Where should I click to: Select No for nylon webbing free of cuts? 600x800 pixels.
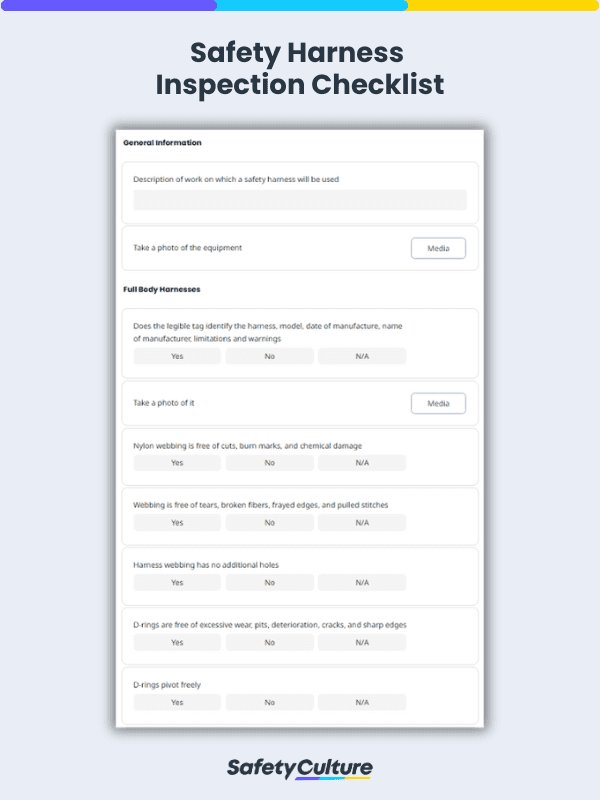[269, 462]
